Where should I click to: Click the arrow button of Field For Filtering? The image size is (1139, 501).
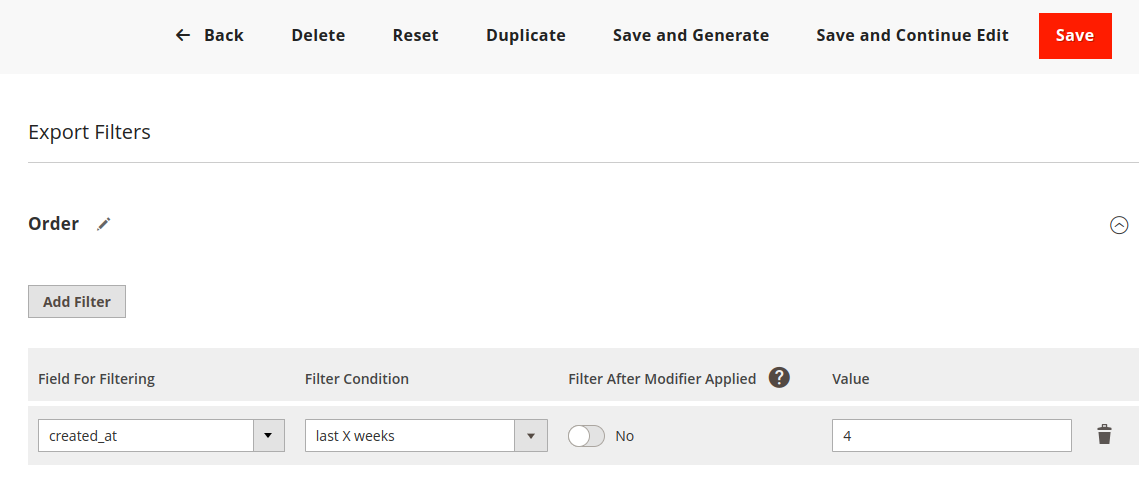pyautogui.click(x=269, y=436)
